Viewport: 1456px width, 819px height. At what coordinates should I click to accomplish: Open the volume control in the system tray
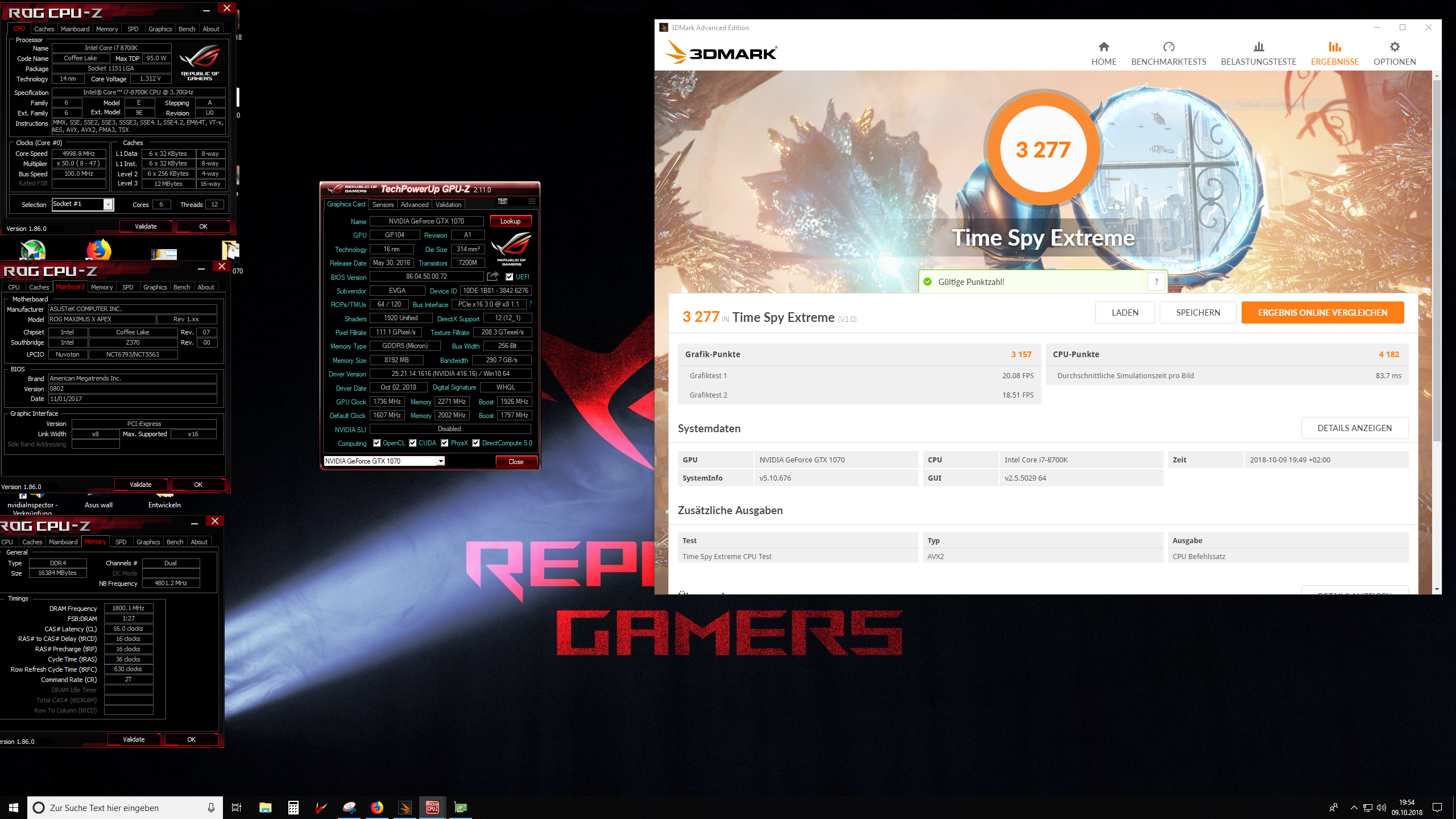pos(1381,808)
